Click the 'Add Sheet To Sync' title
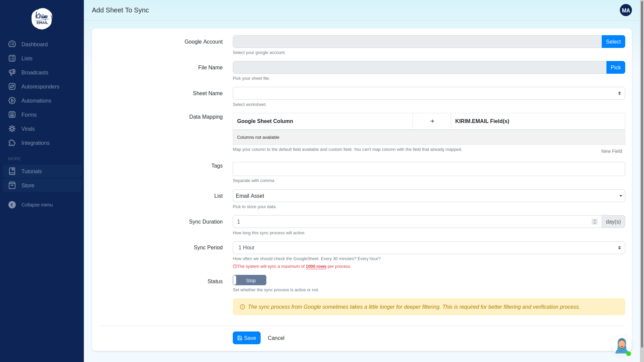 point(120,10)
